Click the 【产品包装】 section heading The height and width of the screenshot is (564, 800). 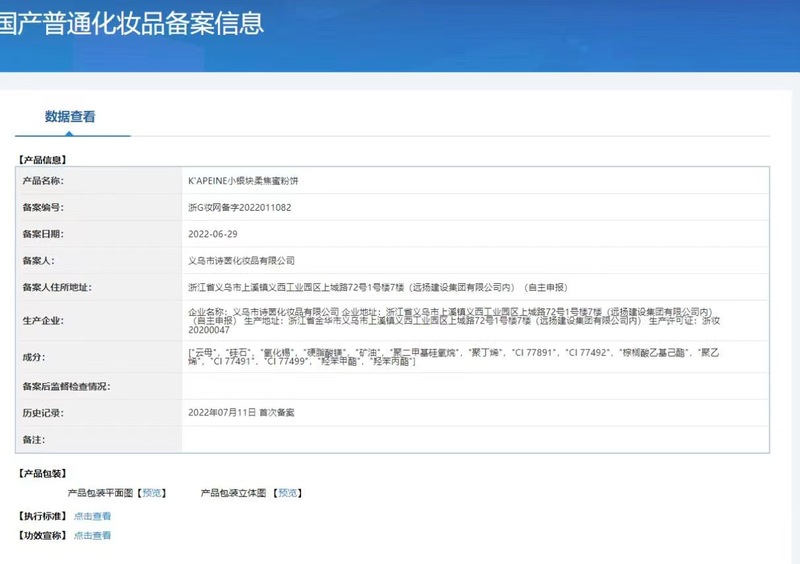[42, 474]
